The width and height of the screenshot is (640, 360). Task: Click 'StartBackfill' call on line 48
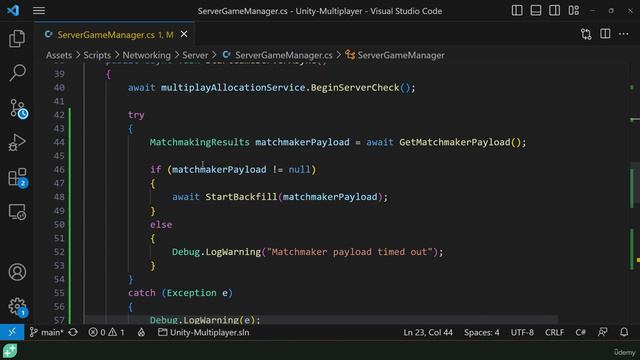(241, 197)
